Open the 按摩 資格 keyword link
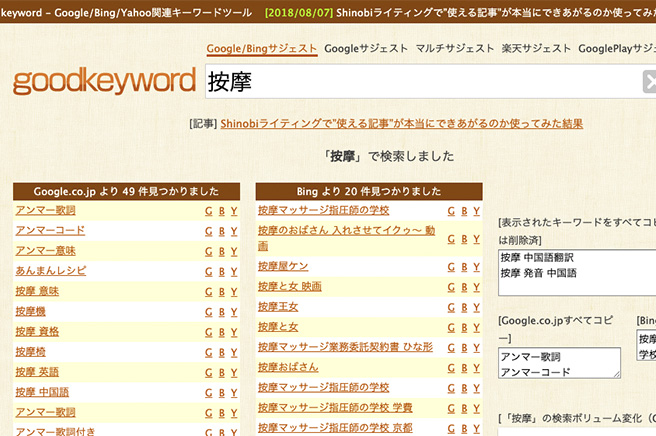 [x=37, y=331]
